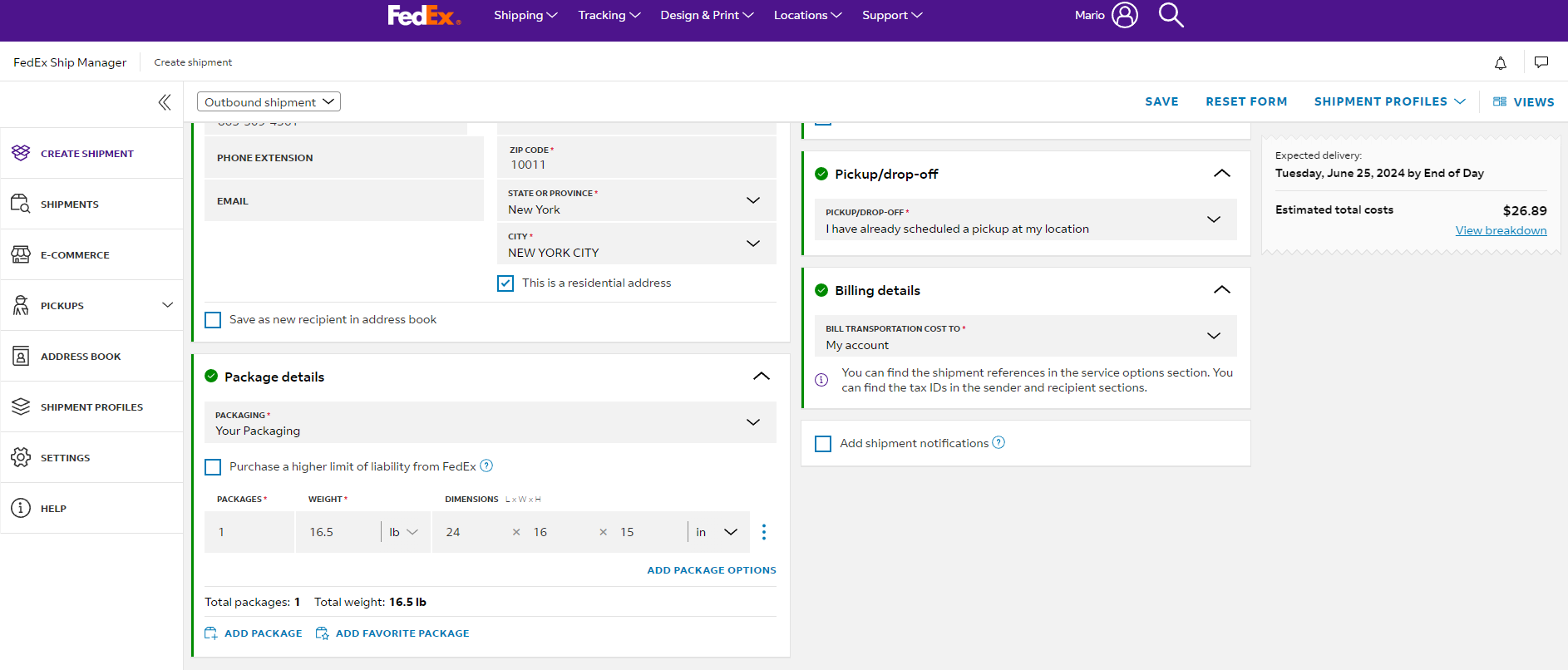Click the Phone Extension field
This screenshot has height=670, width=1568.
coord(344,157)
